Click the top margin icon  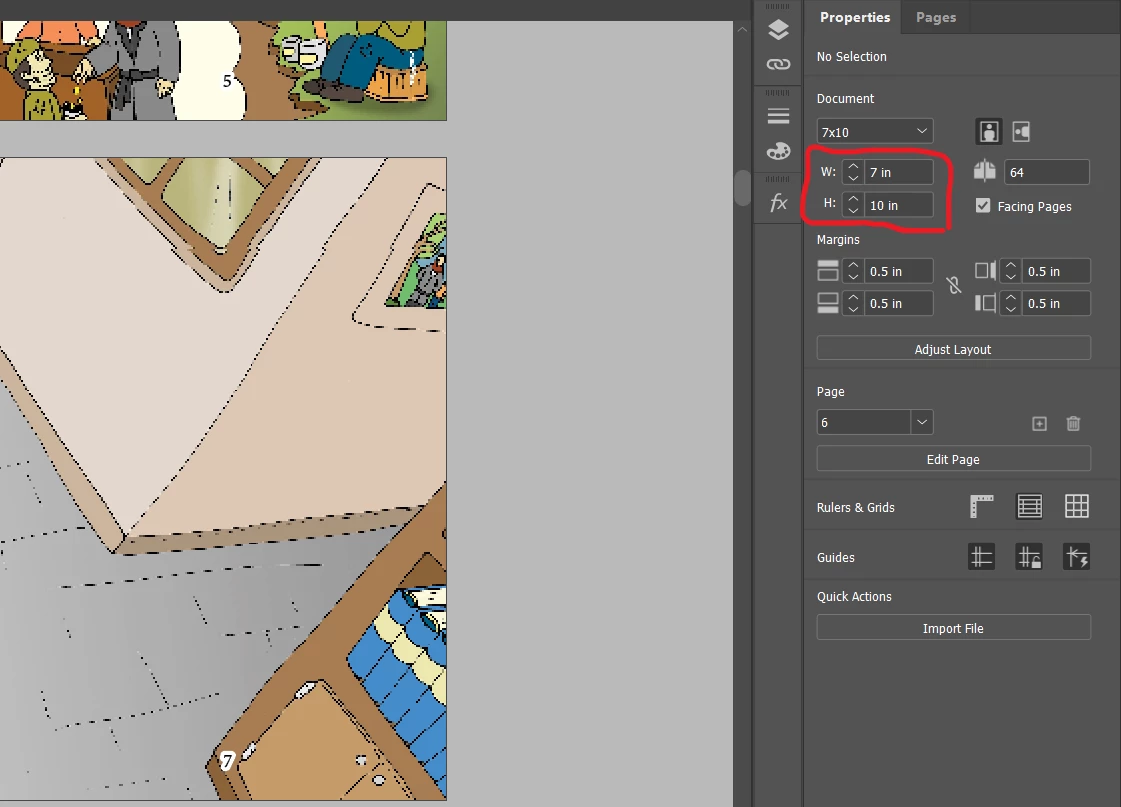point(827,271)
